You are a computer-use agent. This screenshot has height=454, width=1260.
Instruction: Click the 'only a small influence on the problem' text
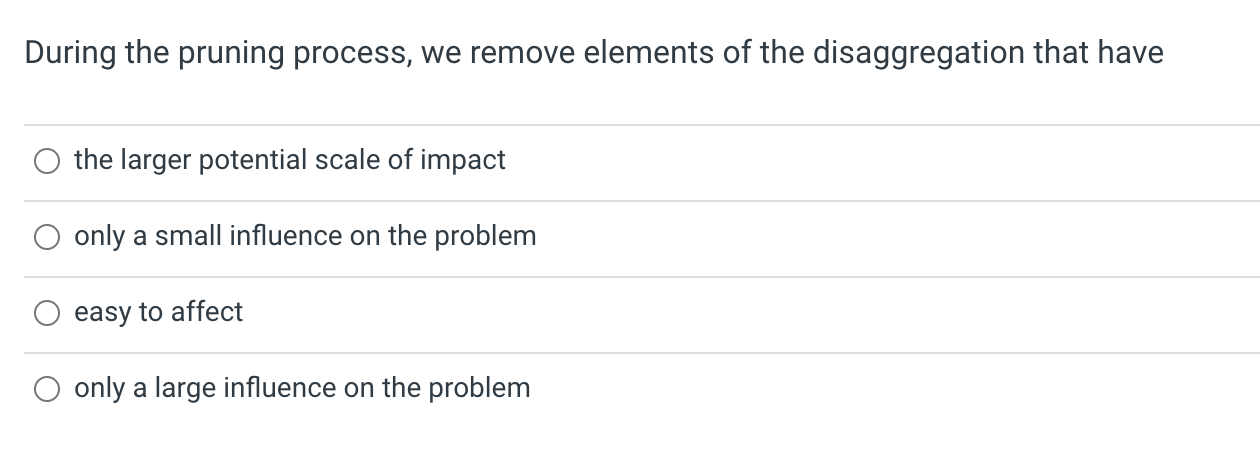[305, 236]
